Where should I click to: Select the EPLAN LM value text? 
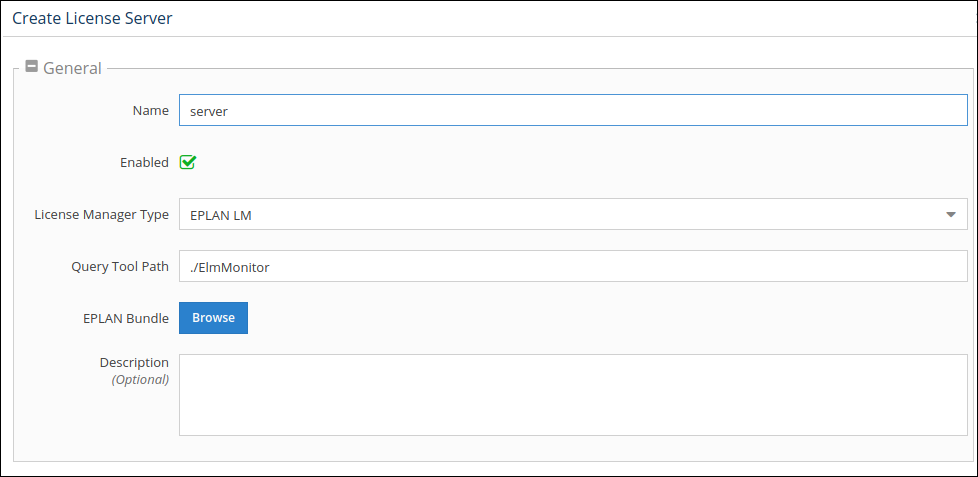click(213, 214)
